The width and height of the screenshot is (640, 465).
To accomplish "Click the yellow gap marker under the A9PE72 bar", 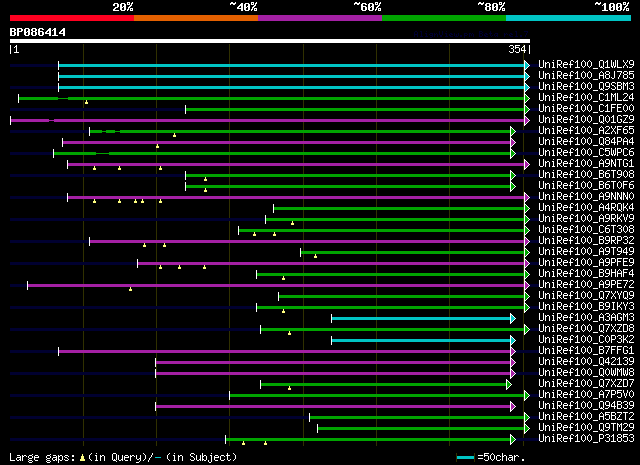I will click(x=131, y=289).
